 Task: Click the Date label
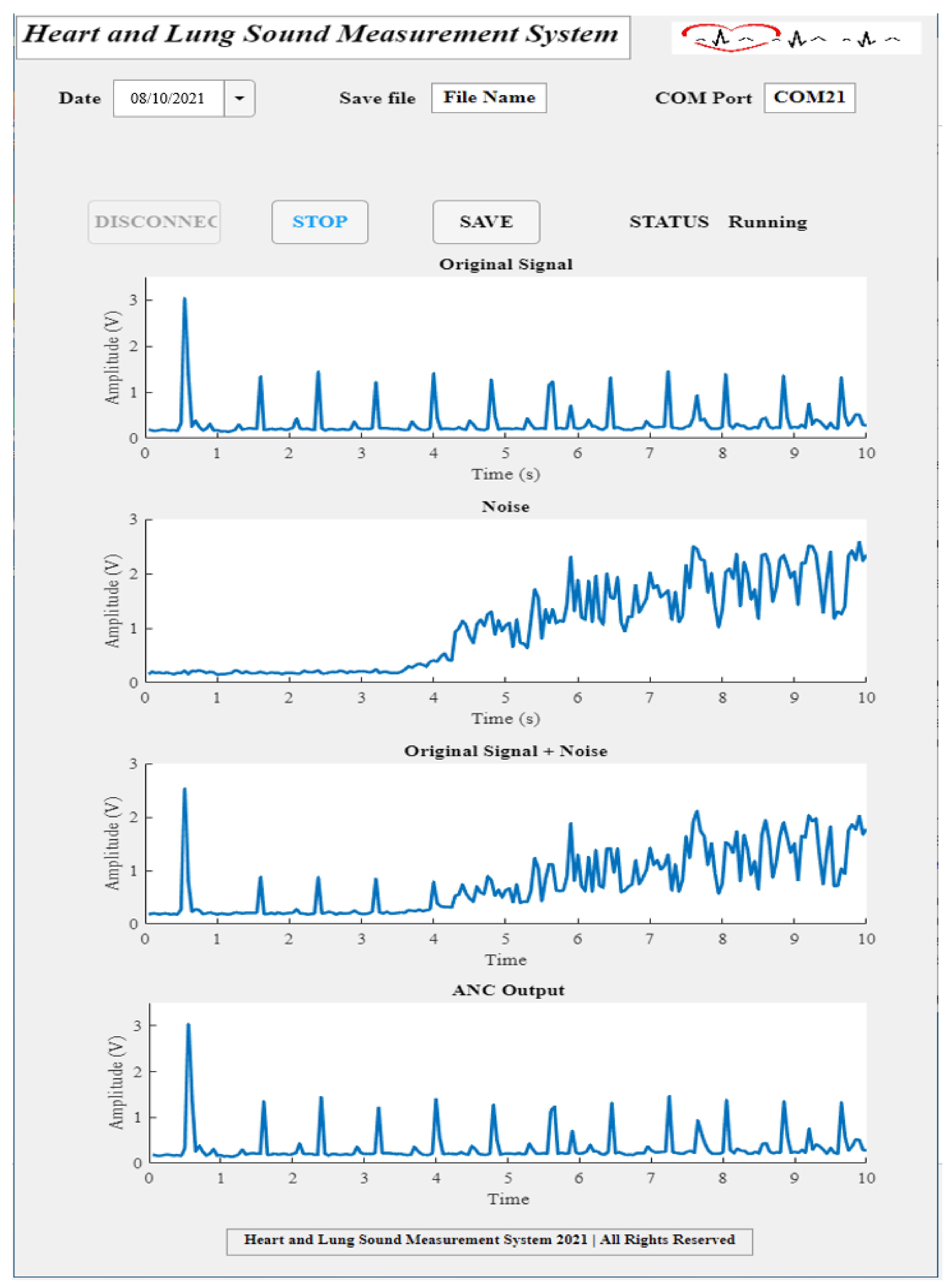pyautogui.click(x=79, y=98)
